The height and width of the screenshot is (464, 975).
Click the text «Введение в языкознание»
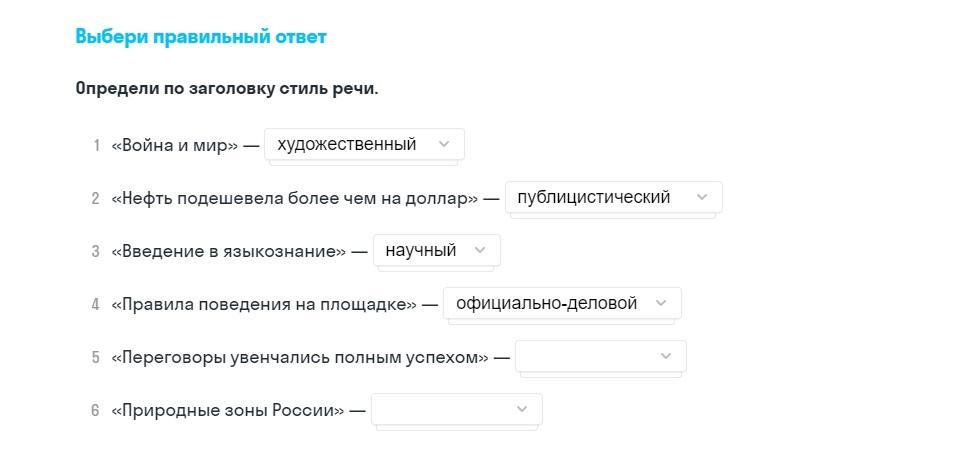228,251
